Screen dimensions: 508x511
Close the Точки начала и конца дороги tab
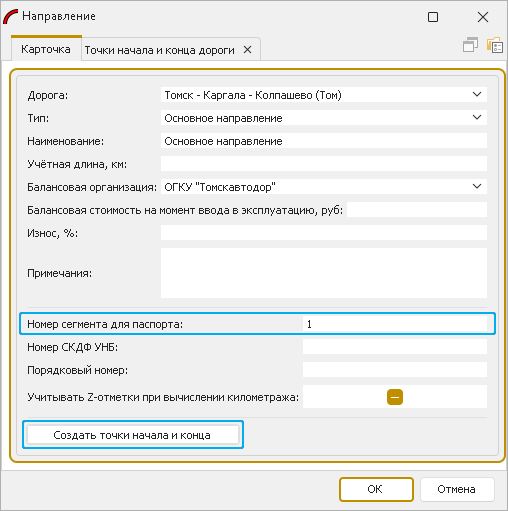(x=247, y=50)
